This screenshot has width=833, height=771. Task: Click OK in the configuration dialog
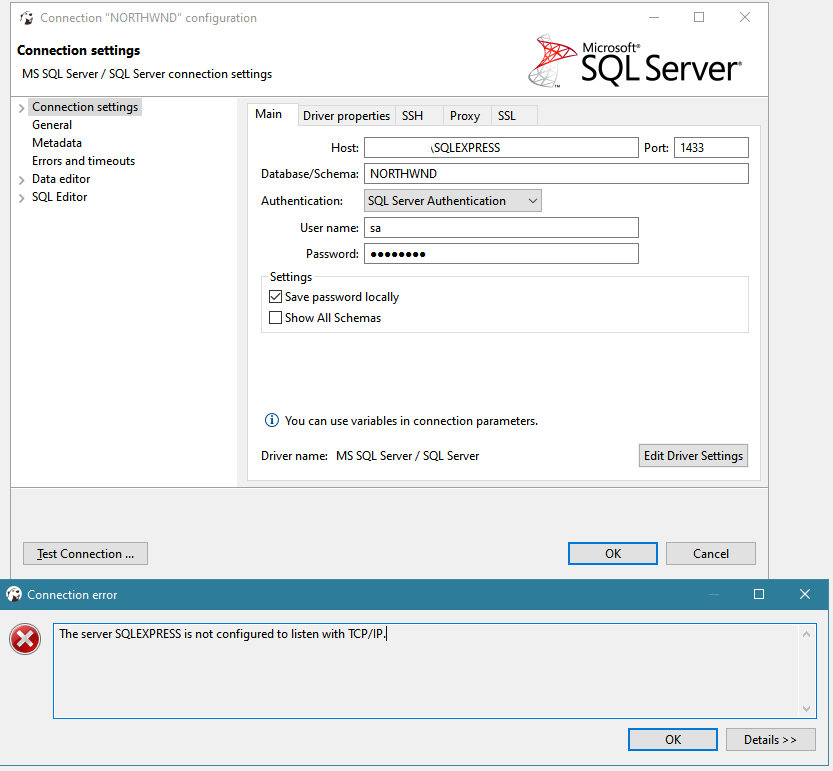point(613,554)
